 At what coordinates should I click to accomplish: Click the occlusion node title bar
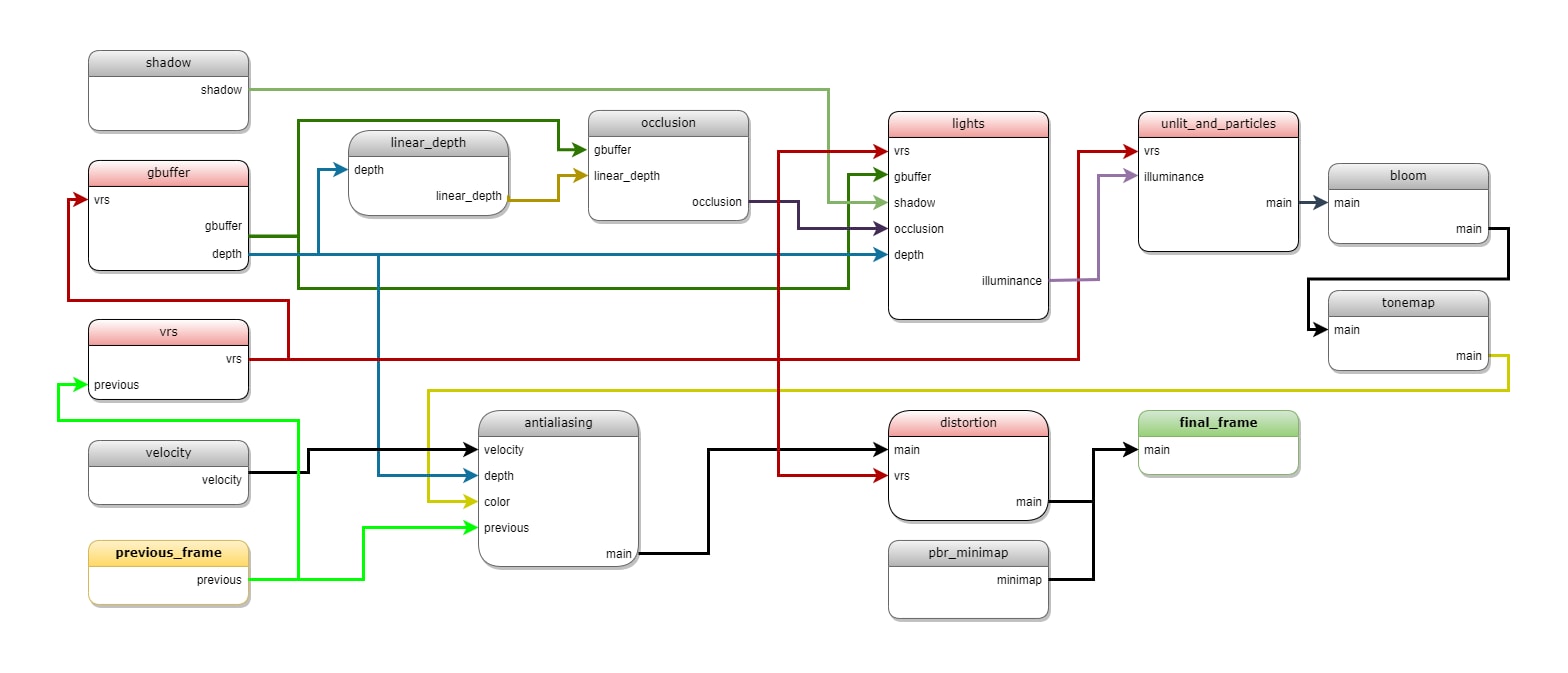668,123
